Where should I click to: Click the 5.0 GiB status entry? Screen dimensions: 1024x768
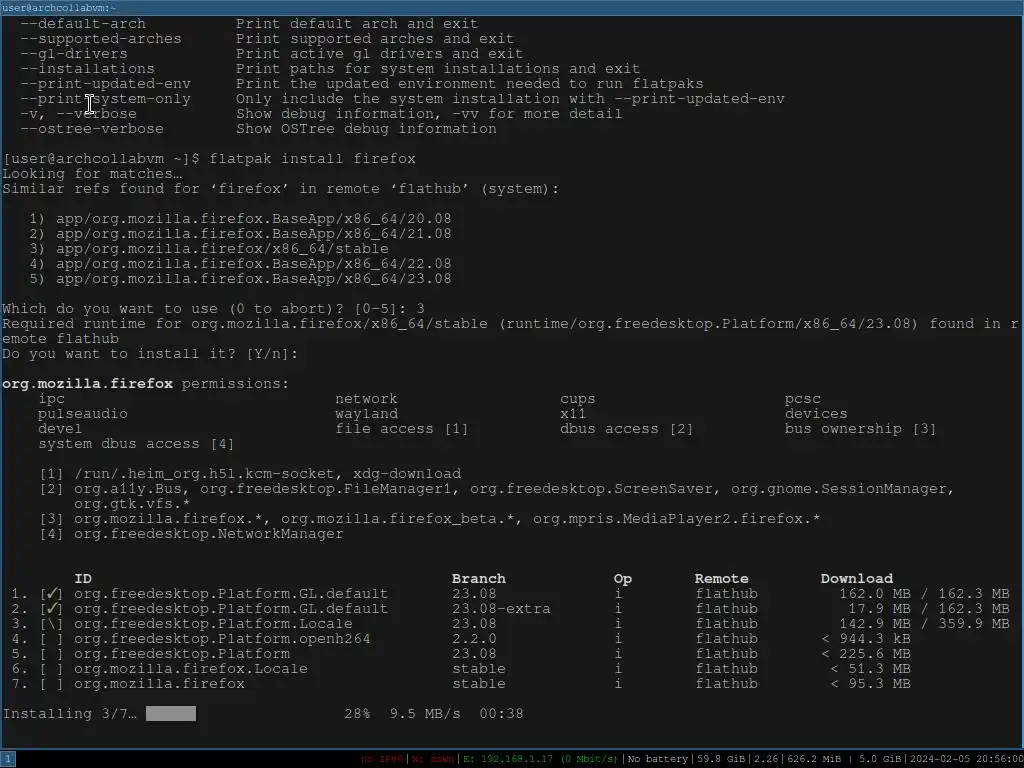881,759
